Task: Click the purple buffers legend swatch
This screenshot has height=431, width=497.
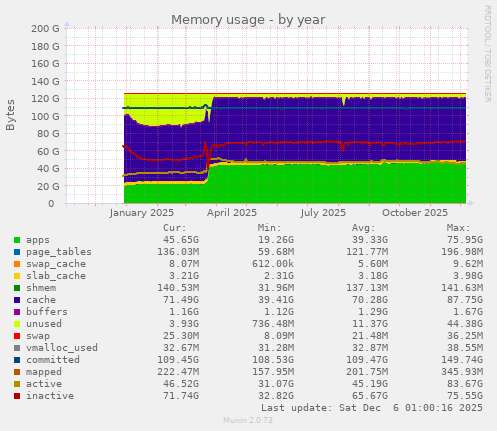Action: tap(17, 312)
